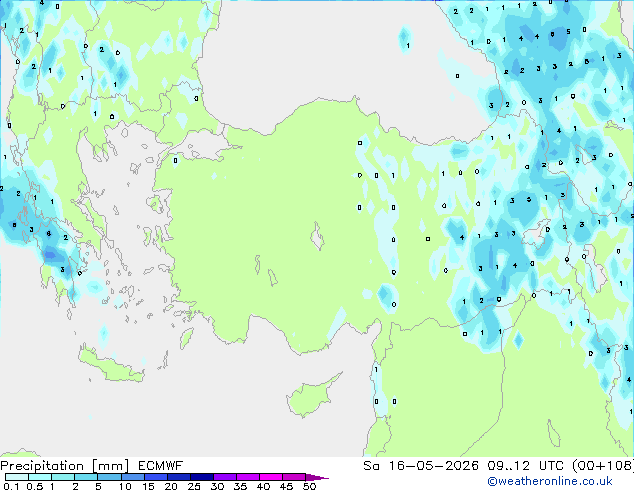Viewport: 634px width, 490px height.
Task: Click the Lake Tuz outline in central Turkey
Action: [317, 236]
